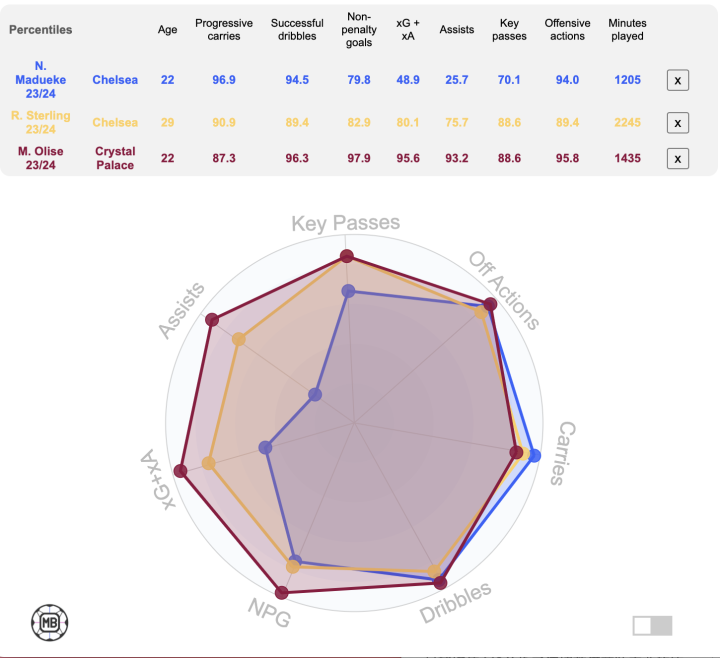
Task: Remove R. Sterling row with x button
Action: click(677, 123)
